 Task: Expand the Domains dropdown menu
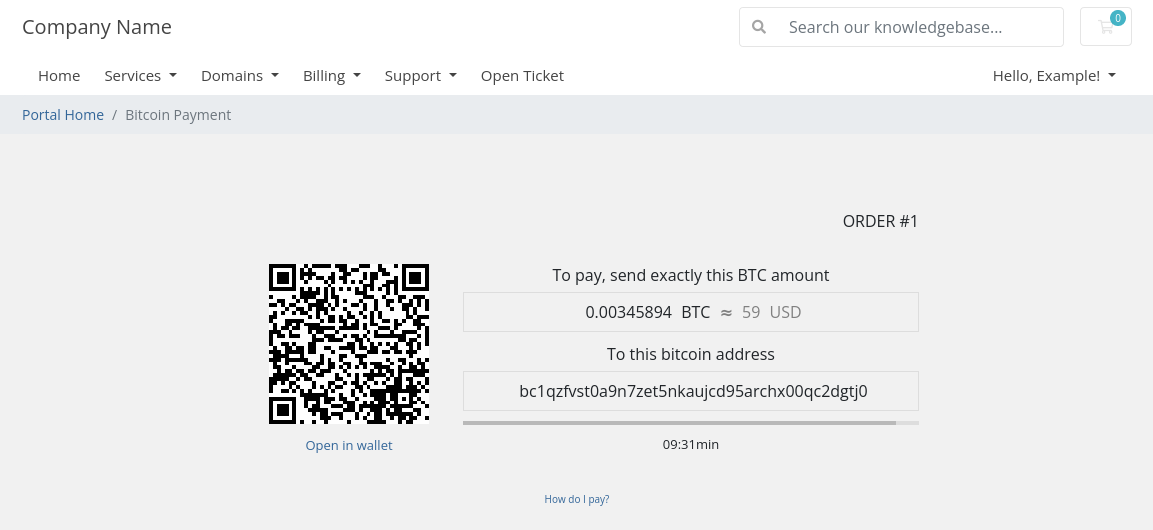pos(240,76)
